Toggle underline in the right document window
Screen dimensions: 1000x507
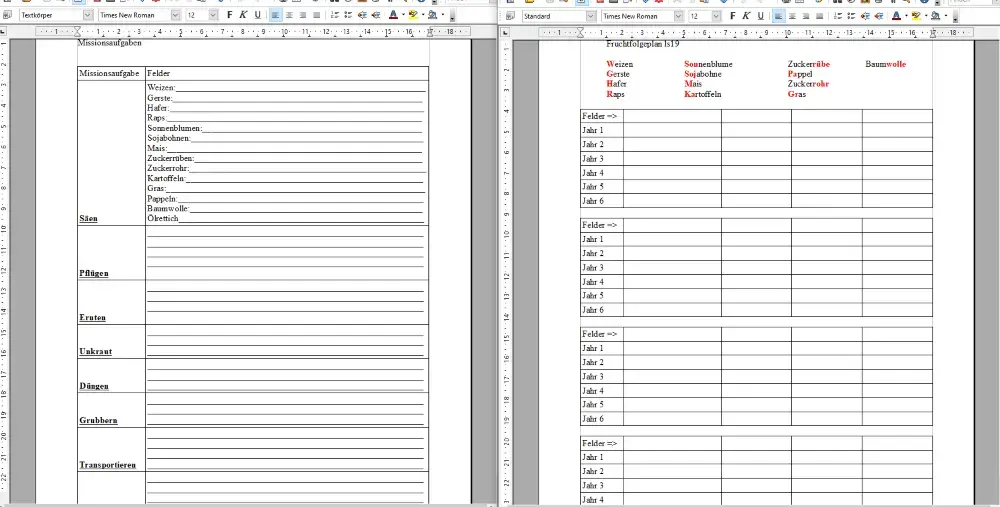(x=761, y=16)
